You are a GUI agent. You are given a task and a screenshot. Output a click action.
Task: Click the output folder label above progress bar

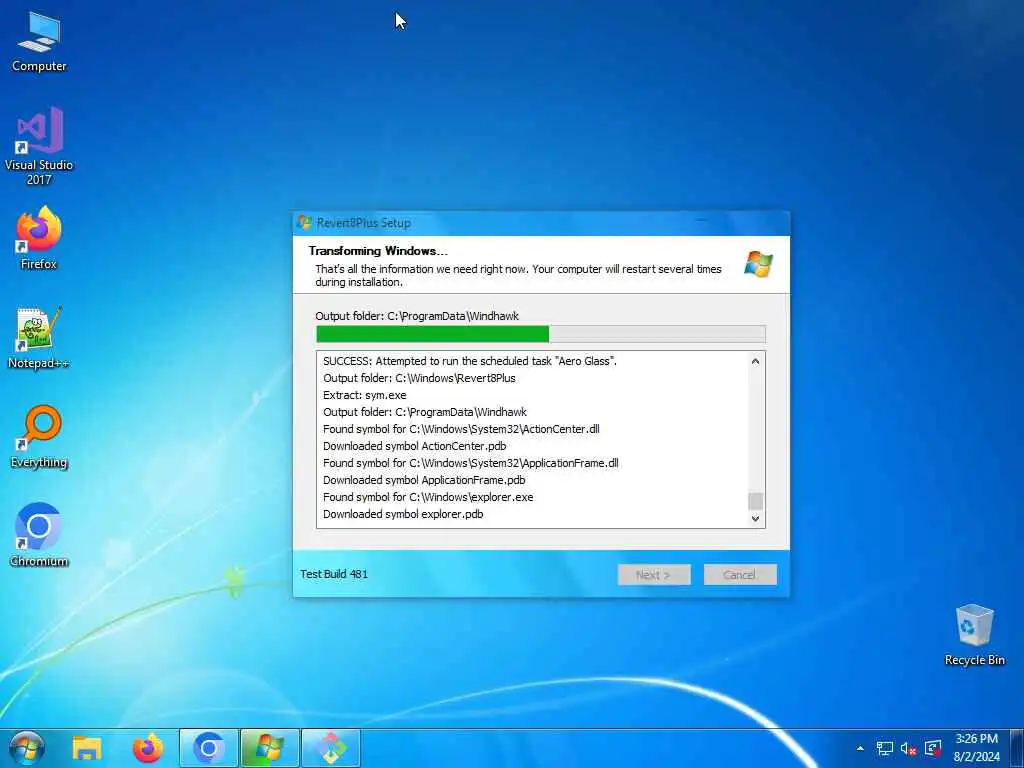(417, 316)
